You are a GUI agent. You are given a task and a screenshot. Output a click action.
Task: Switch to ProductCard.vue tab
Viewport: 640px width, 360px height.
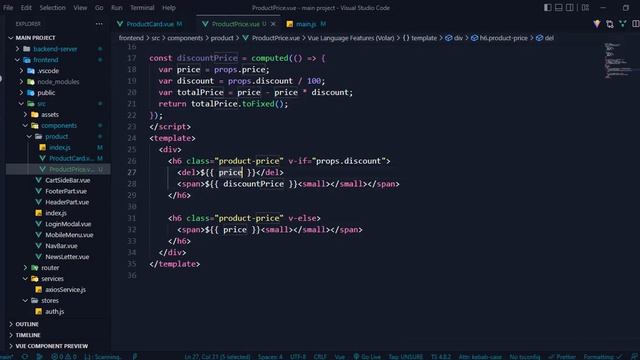pyautogui.click(x=150, y=24)
